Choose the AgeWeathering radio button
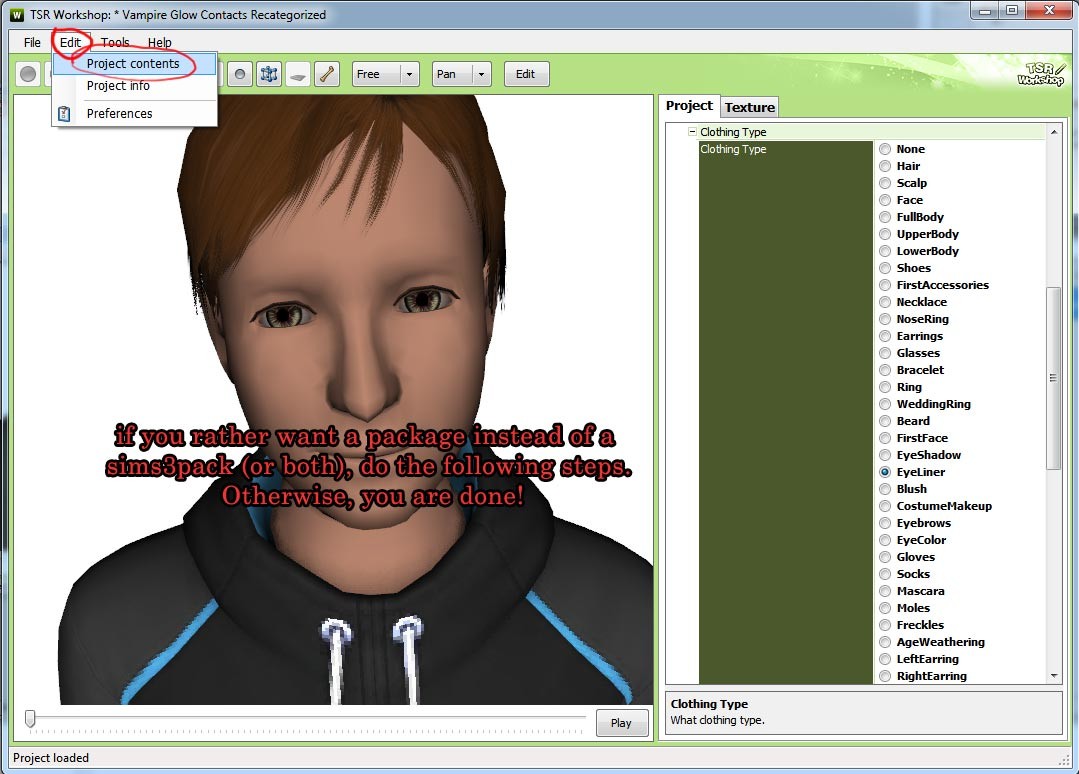This screenshot has height=774, width=1079. pyautogui.click(x=885, y=641)
